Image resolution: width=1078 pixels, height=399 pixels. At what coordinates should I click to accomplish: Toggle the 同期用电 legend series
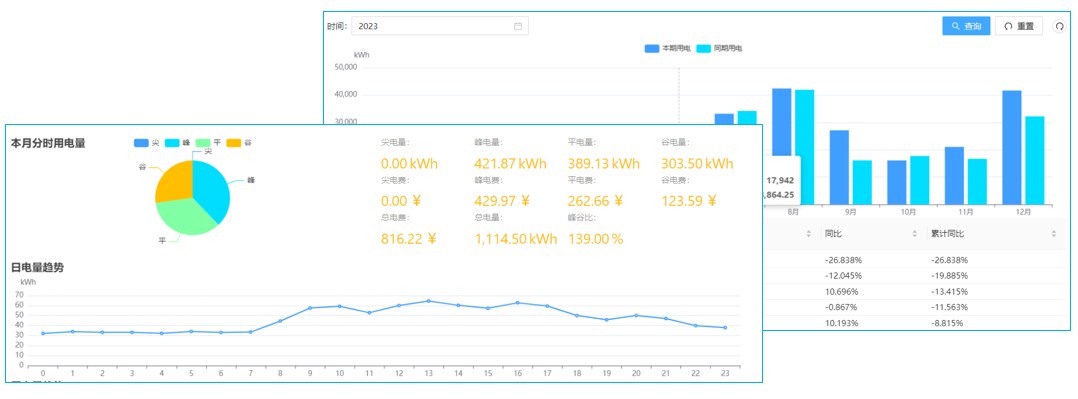pos(719,49)
